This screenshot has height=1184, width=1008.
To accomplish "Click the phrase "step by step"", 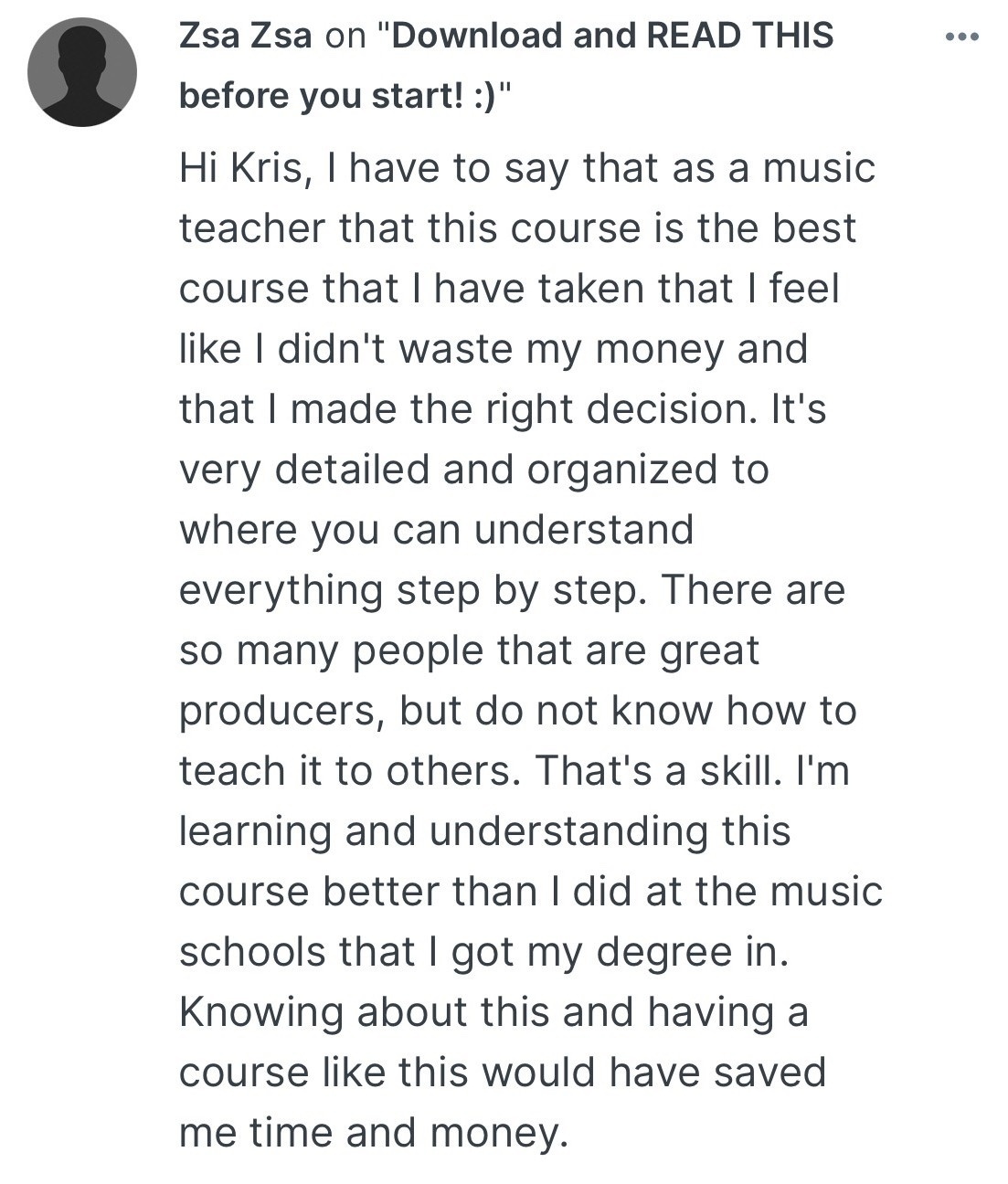I will tap(520, 590).
